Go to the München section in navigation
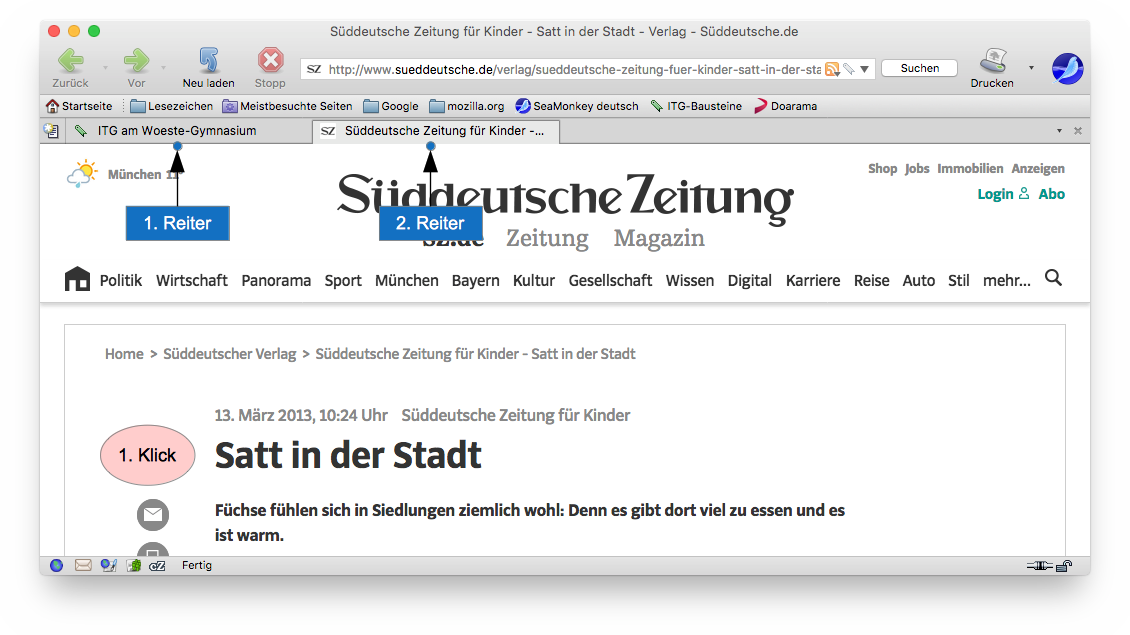Viewport: 1130px width, 635px height. tap(406, 280)
